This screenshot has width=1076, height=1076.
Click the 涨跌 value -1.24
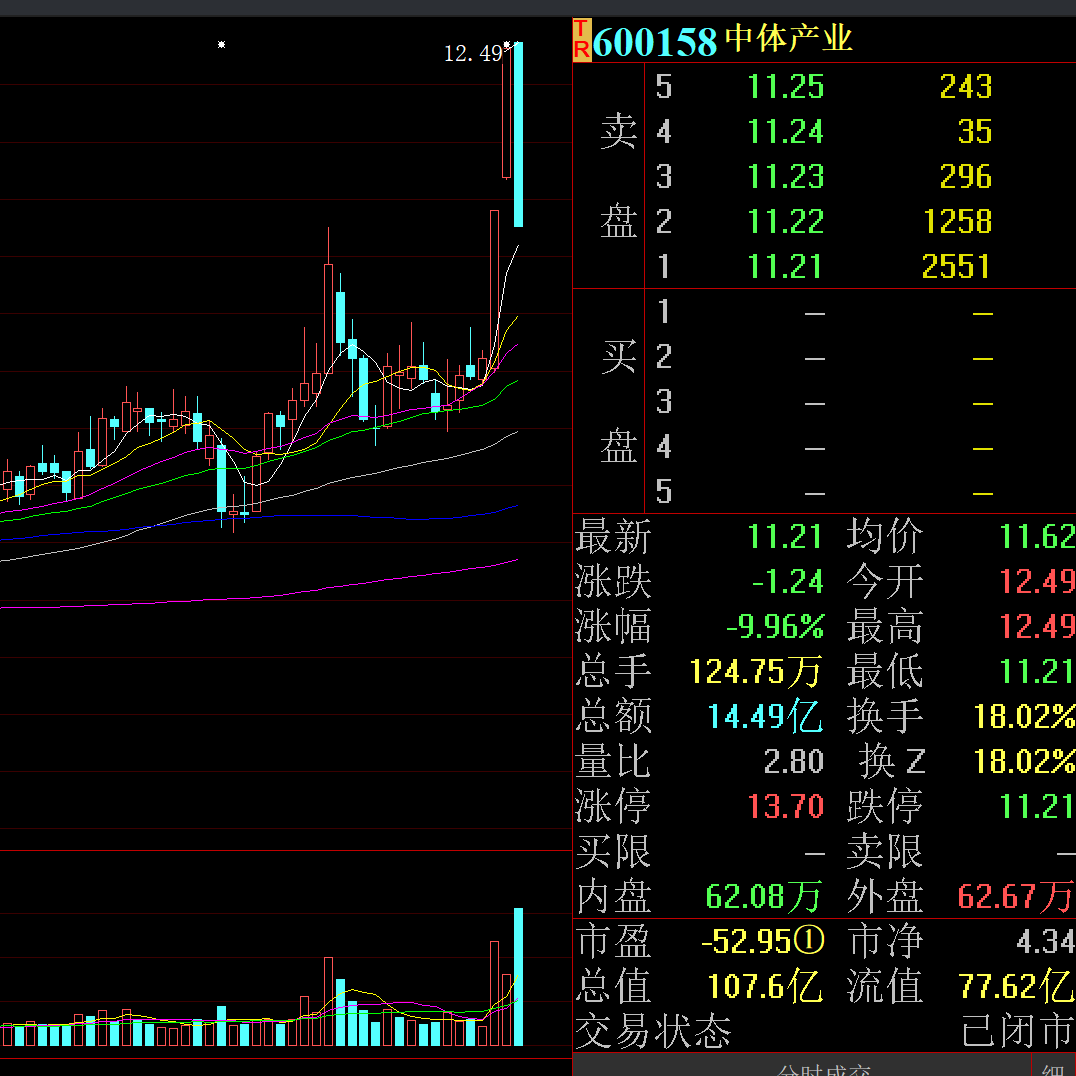787,582
